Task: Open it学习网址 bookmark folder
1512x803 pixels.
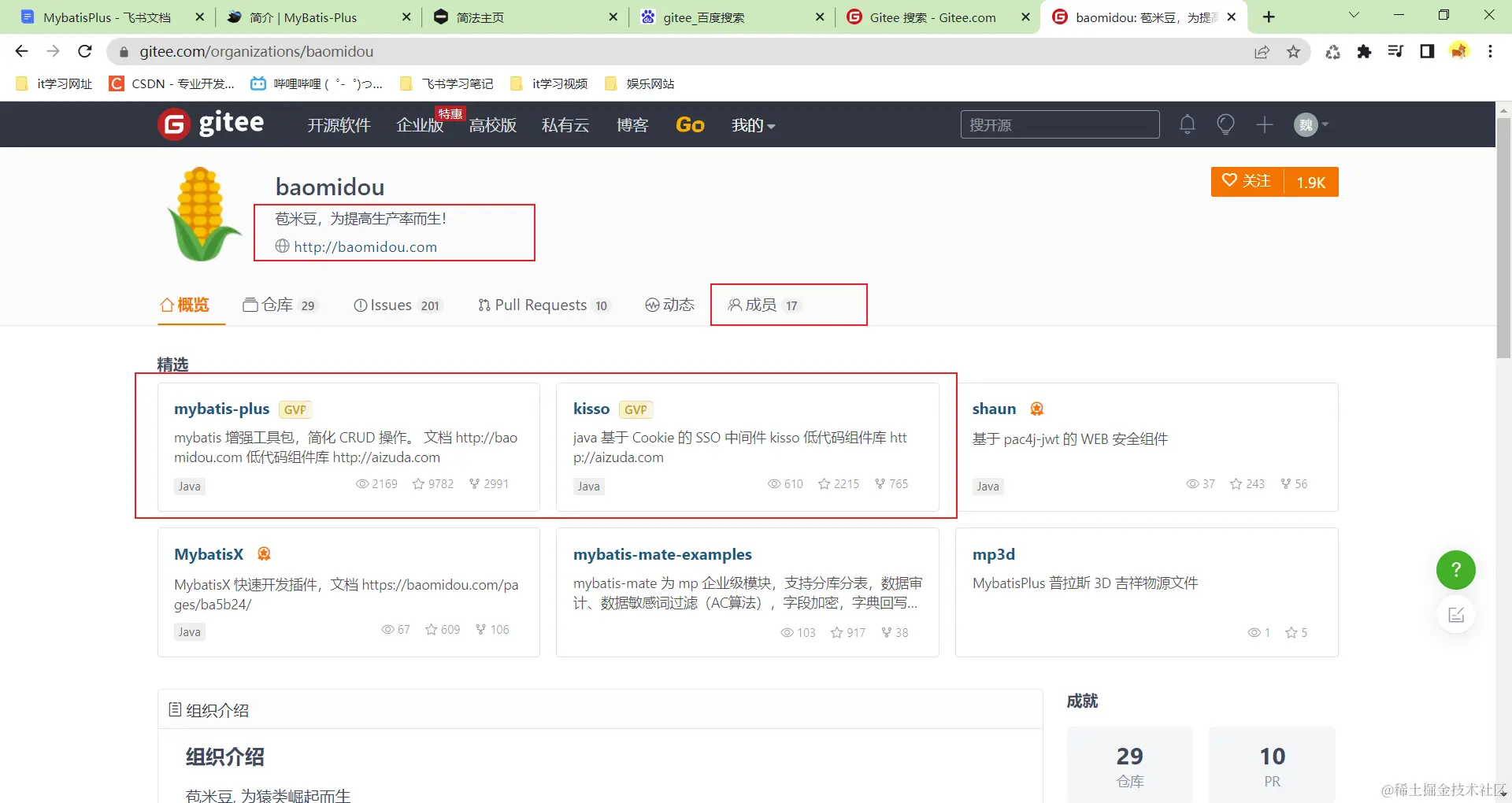Action: (x=54, y=83)
